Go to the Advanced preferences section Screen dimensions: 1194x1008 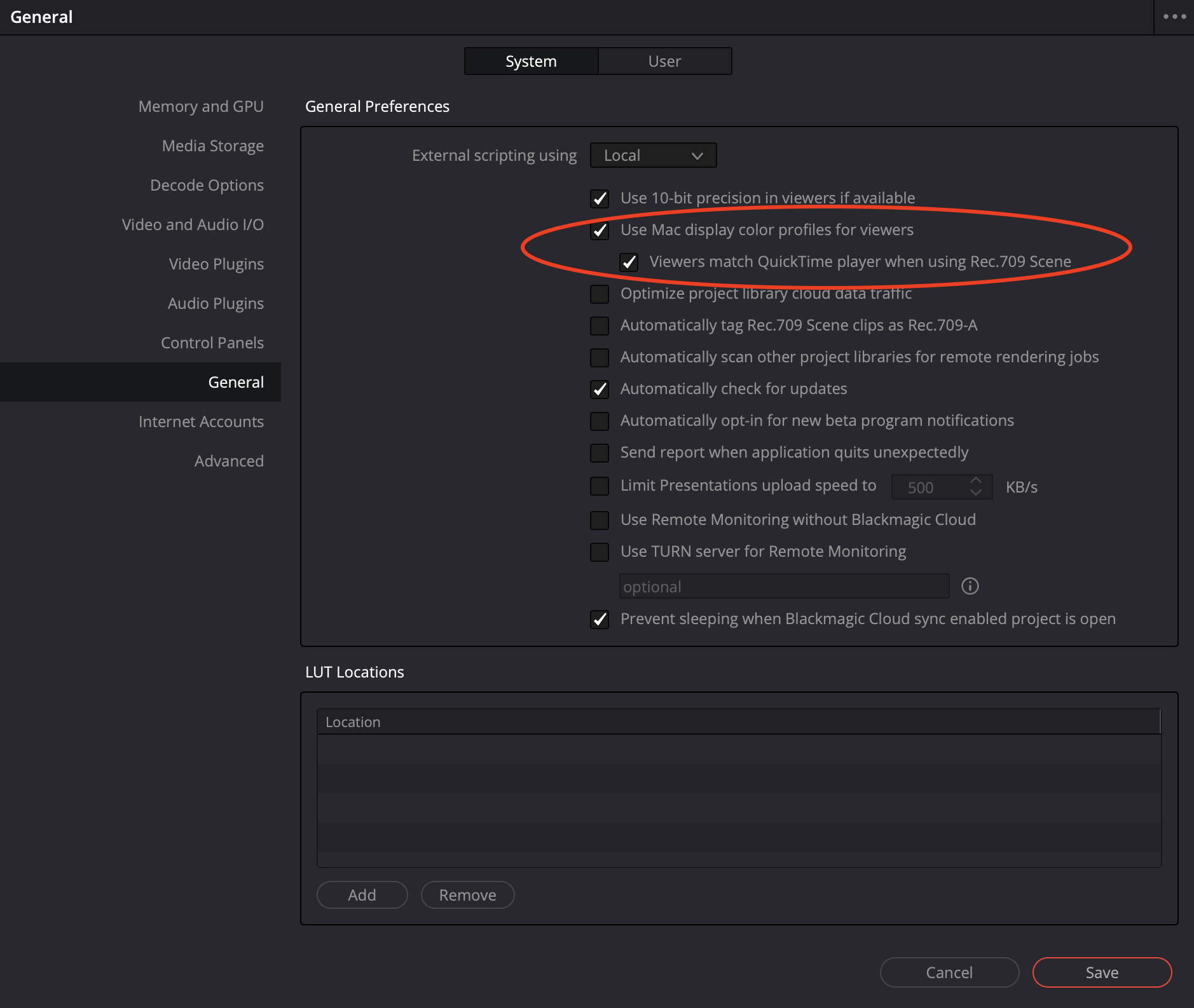pyautogui.click(x=229, y=461)
